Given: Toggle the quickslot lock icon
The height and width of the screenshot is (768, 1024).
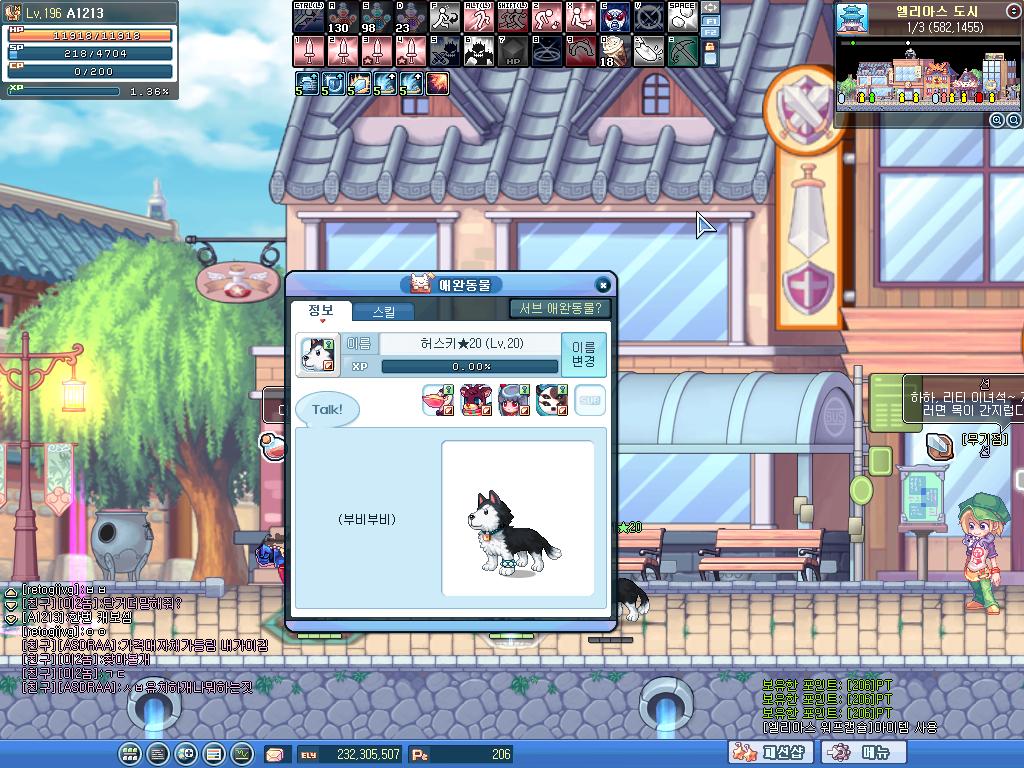Looking at the screenshot, I should (x=709, y=46).
